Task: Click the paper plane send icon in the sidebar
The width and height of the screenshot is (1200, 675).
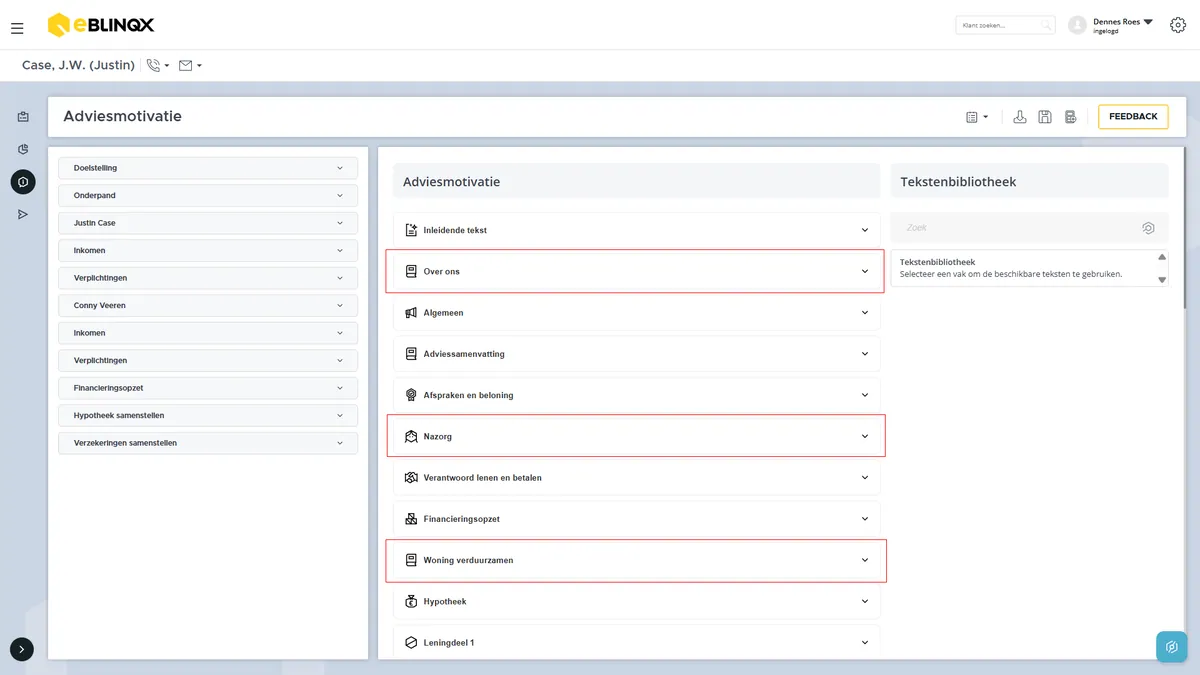Action: pos(23,214)
